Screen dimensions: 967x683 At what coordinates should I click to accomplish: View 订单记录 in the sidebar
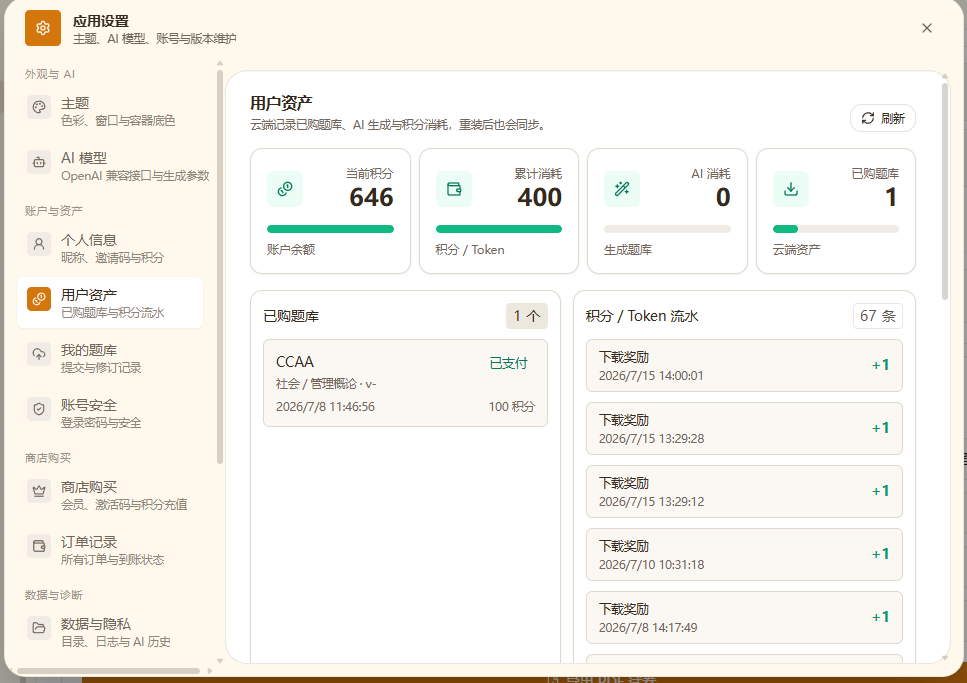pyautogui.click(x=110, y=550)
